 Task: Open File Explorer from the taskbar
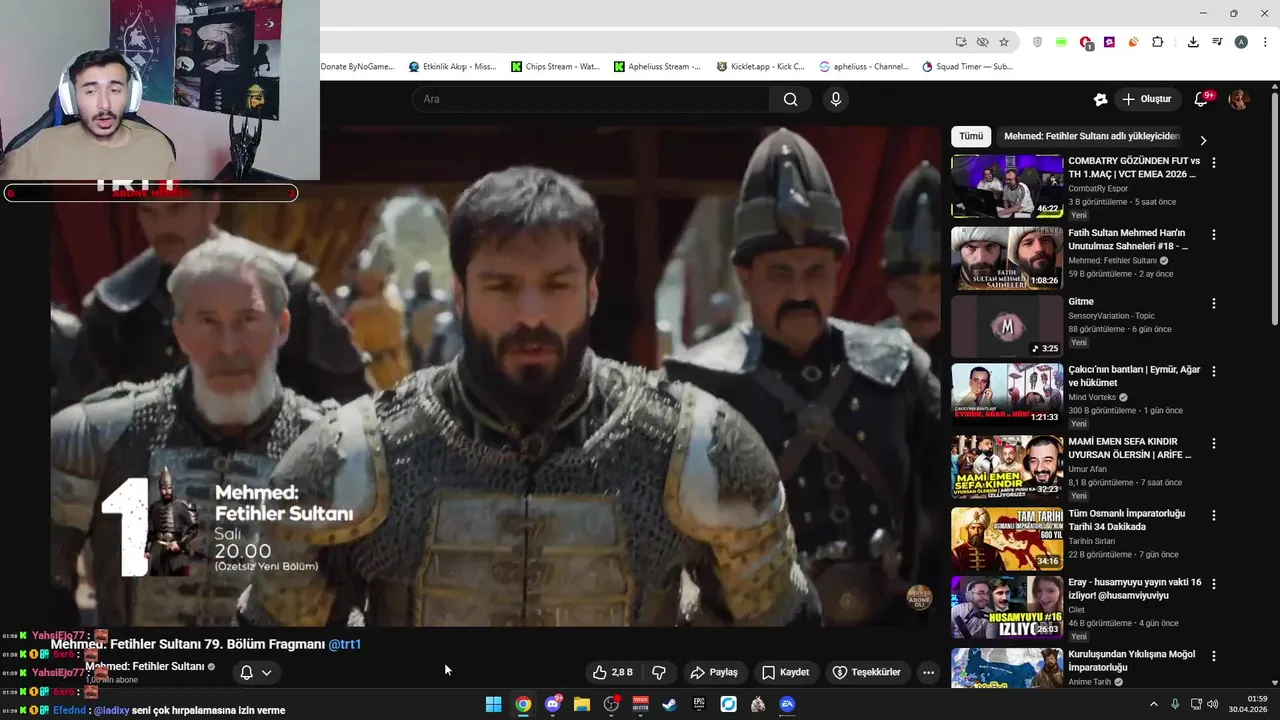click(581, 704)
